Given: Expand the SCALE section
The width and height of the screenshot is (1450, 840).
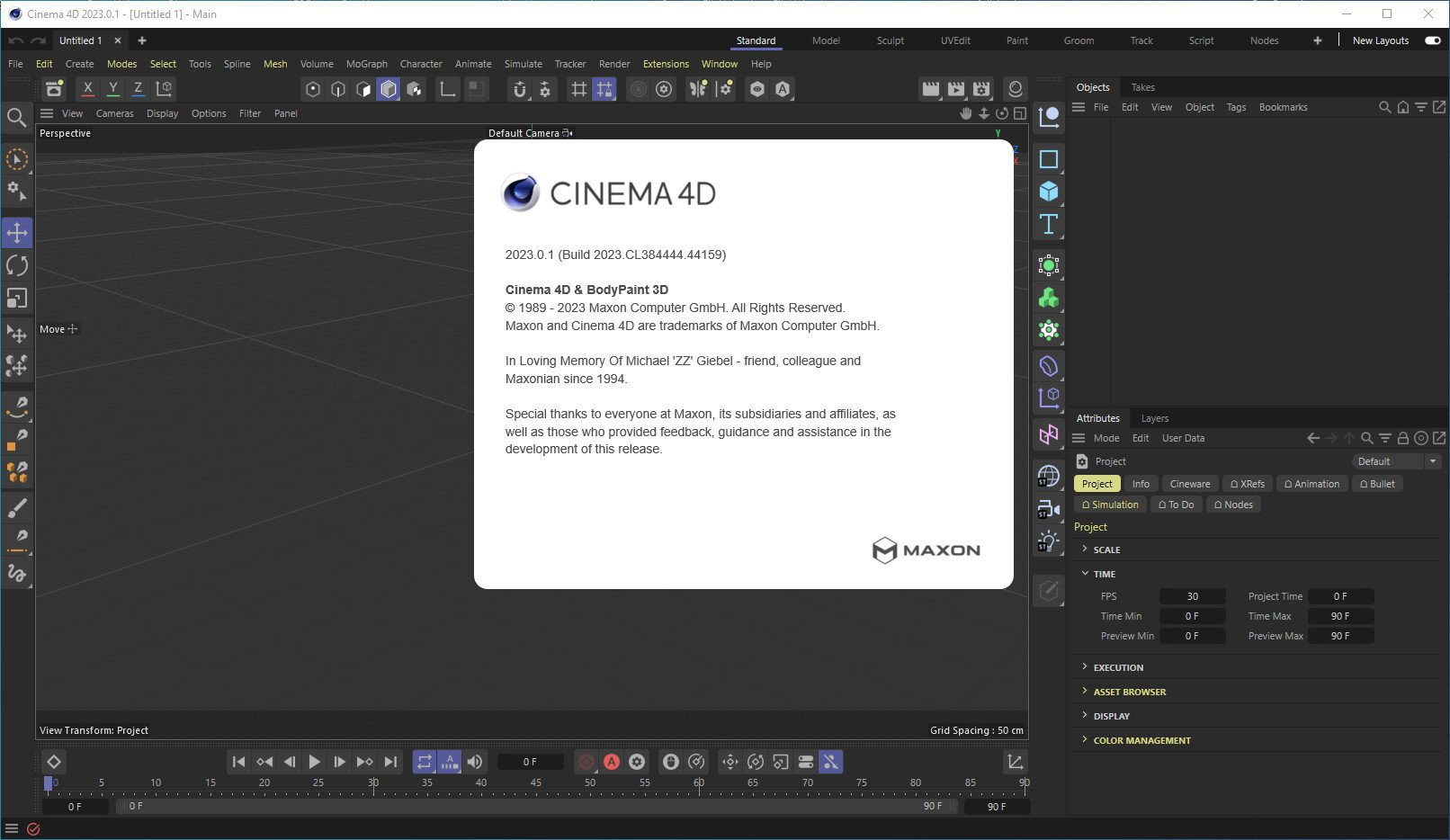Looking at the screenshot, I should tap(1106, 550).
